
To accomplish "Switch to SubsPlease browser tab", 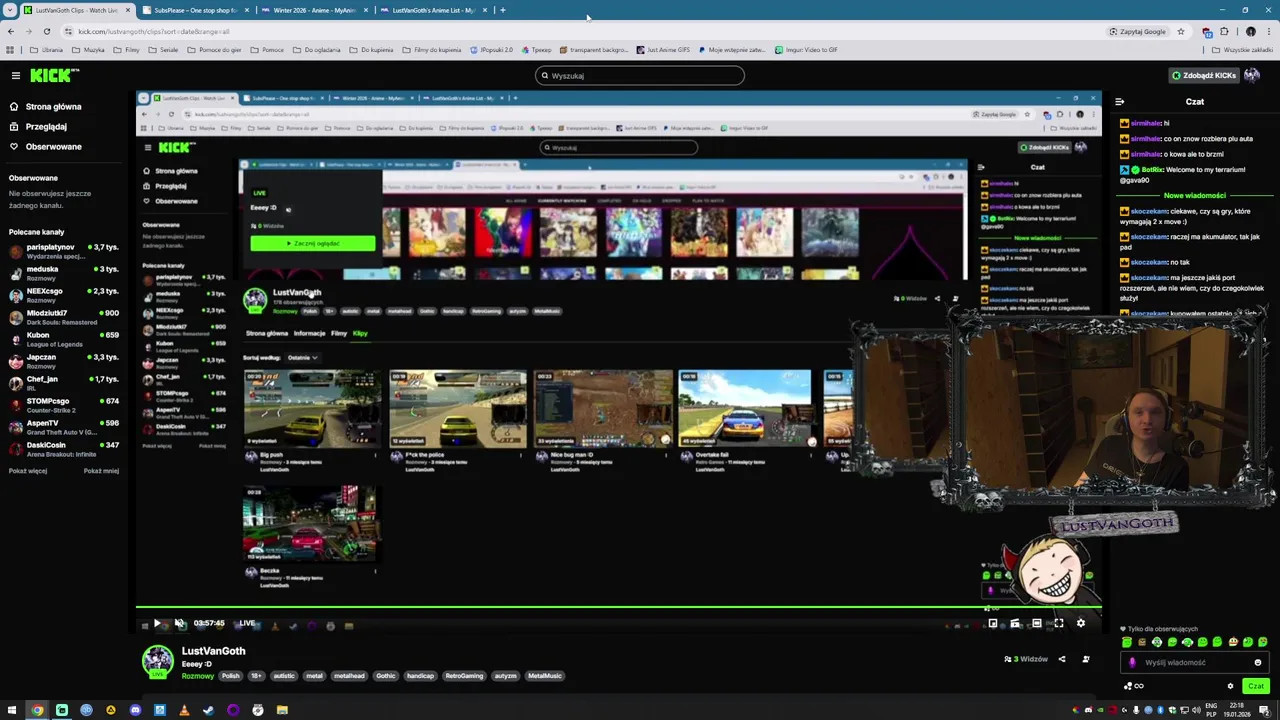I will click(195, 10).
